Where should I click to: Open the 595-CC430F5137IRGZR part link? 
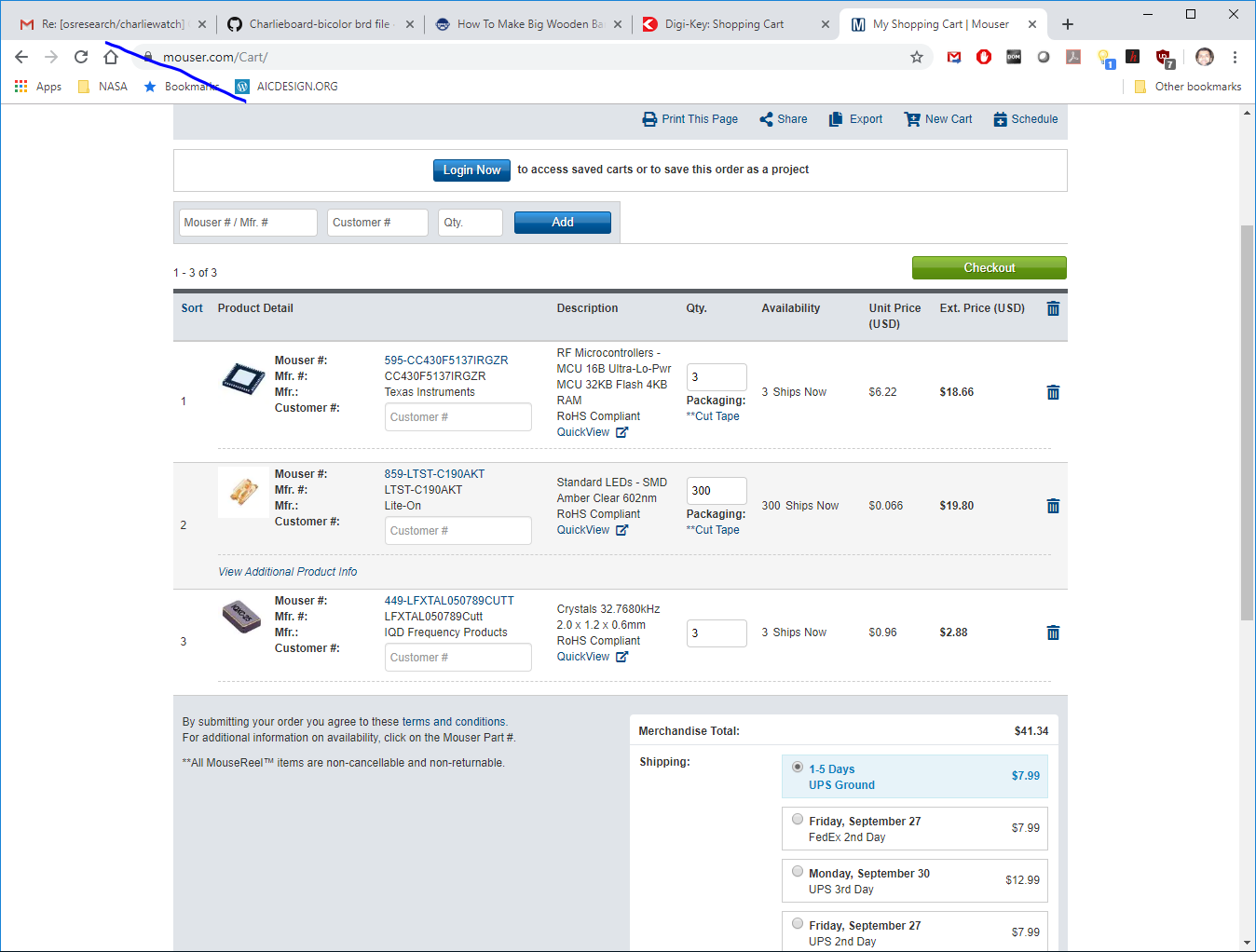pos(446,360)
